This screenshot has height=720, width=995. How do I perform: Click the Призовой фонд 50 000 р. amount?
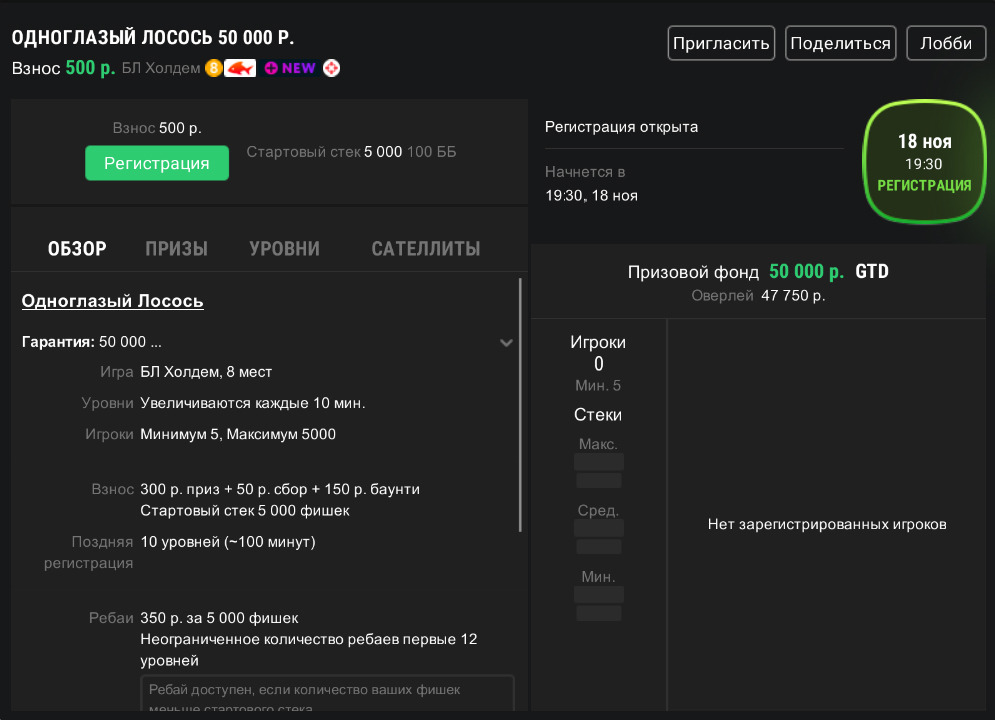tap(806, 272)
